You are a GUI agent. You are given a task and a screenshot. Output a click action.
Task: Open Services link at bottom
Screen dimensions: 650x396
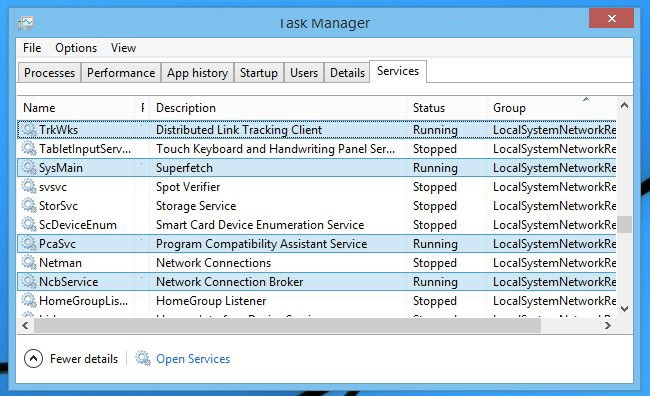[193, 359]
